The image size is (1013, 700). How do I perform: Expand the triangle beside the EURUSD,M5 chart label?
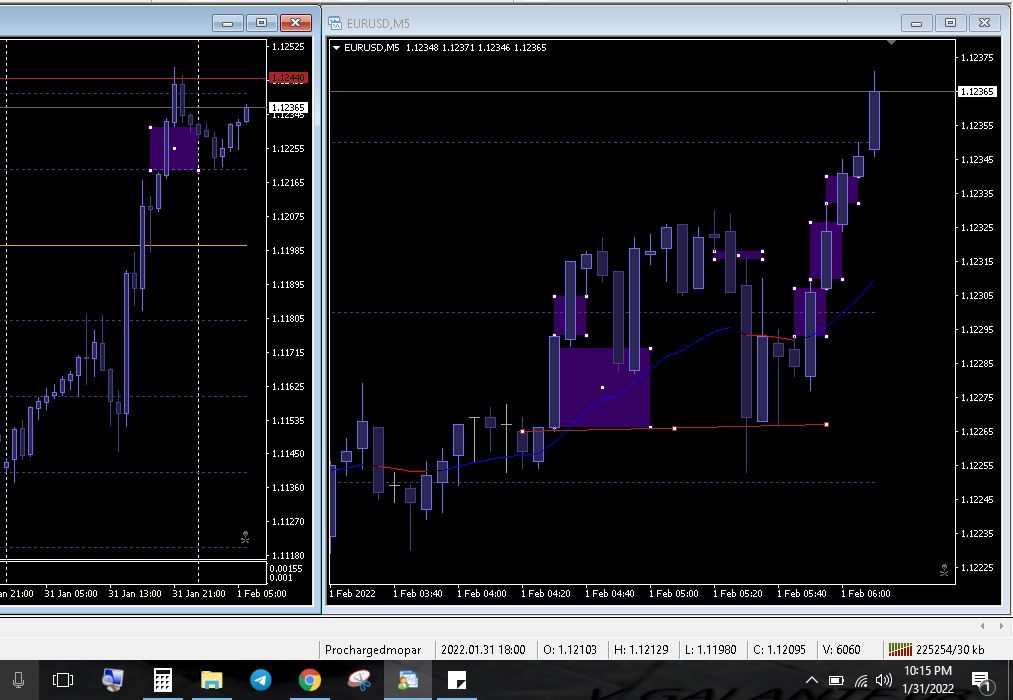337,47
